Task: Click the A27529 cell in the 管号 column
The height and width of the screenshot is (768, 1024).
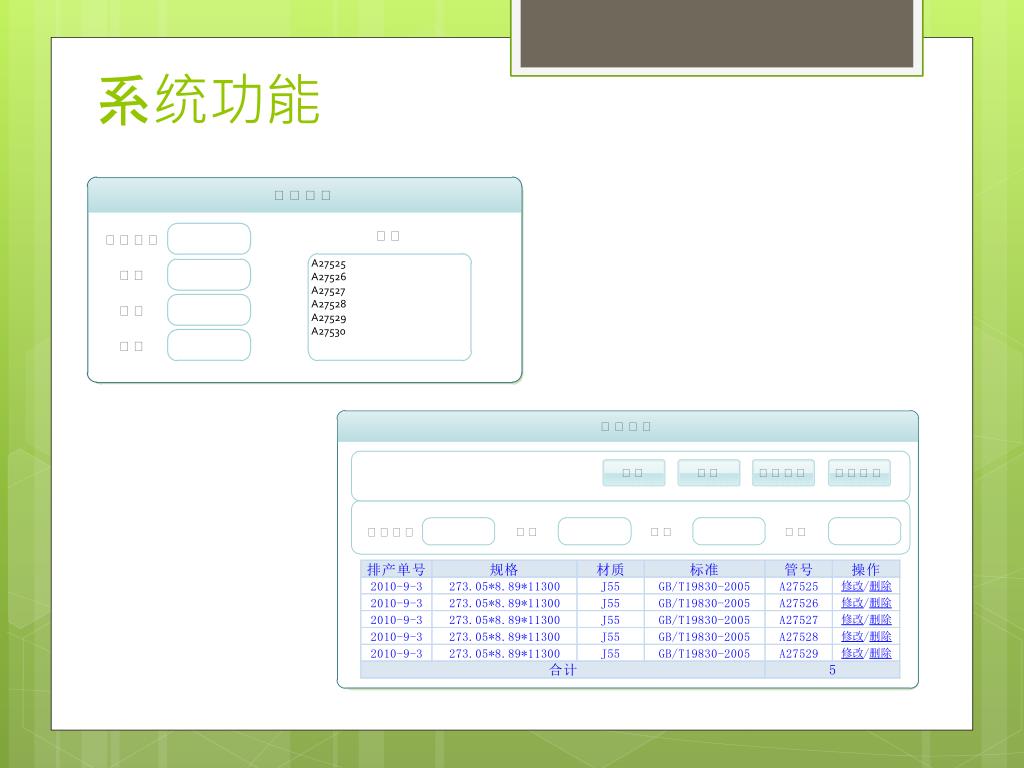Action: [798, 653]
